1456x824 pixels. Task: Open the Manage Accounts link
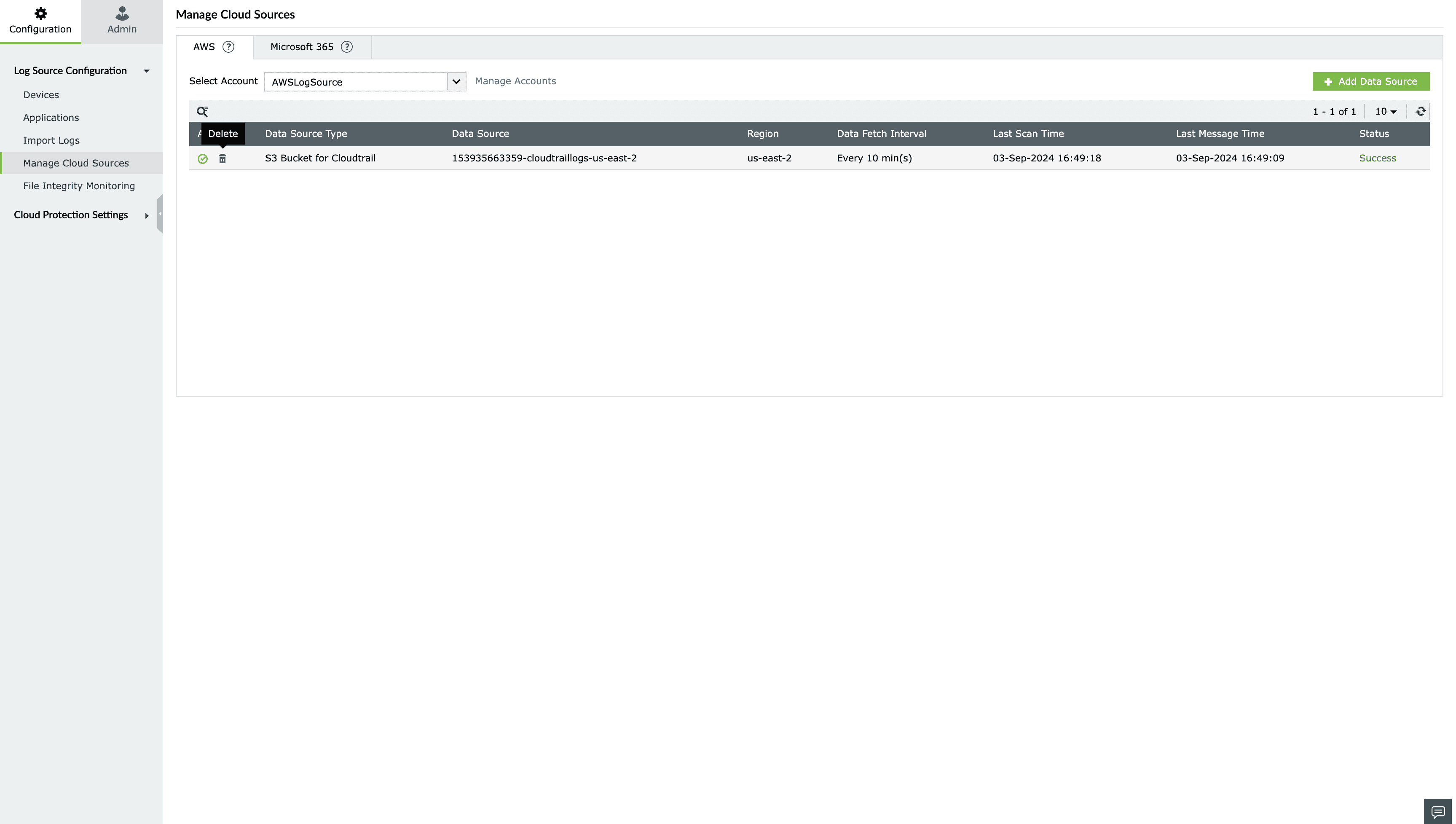click(x=515, y=81)
